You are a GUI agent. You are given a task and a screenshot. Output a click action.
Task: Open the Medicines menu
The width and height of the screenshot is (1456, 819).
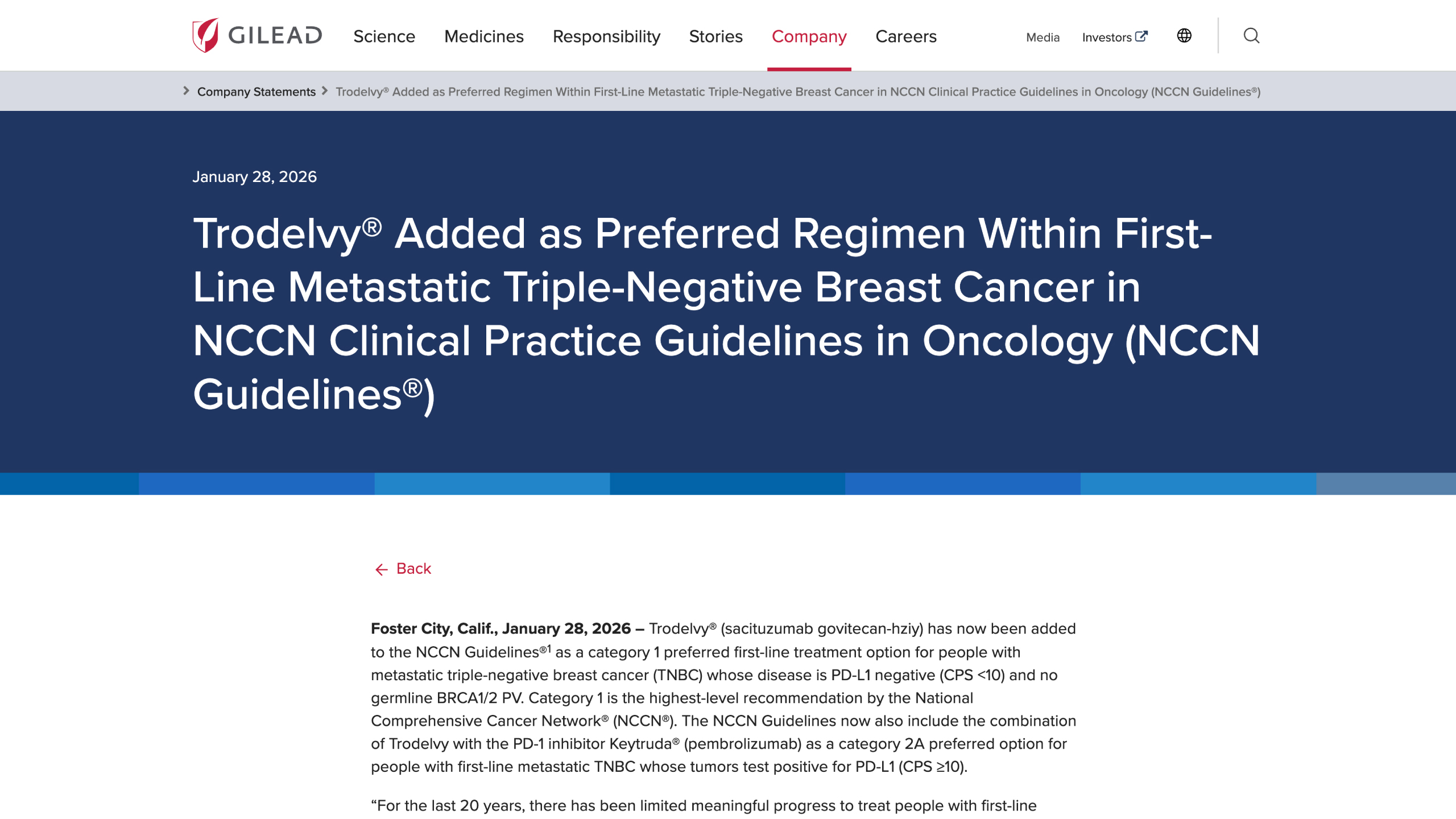tap(483, 36)
